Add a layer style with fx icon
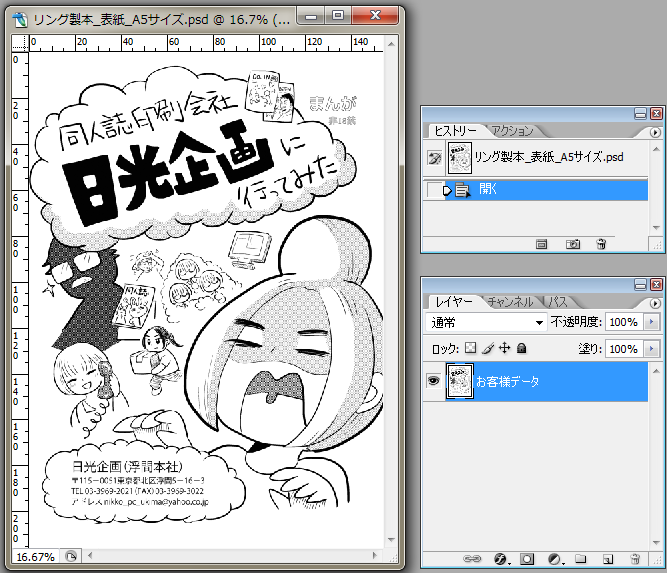The image size is (667, 573). point(501,559)
